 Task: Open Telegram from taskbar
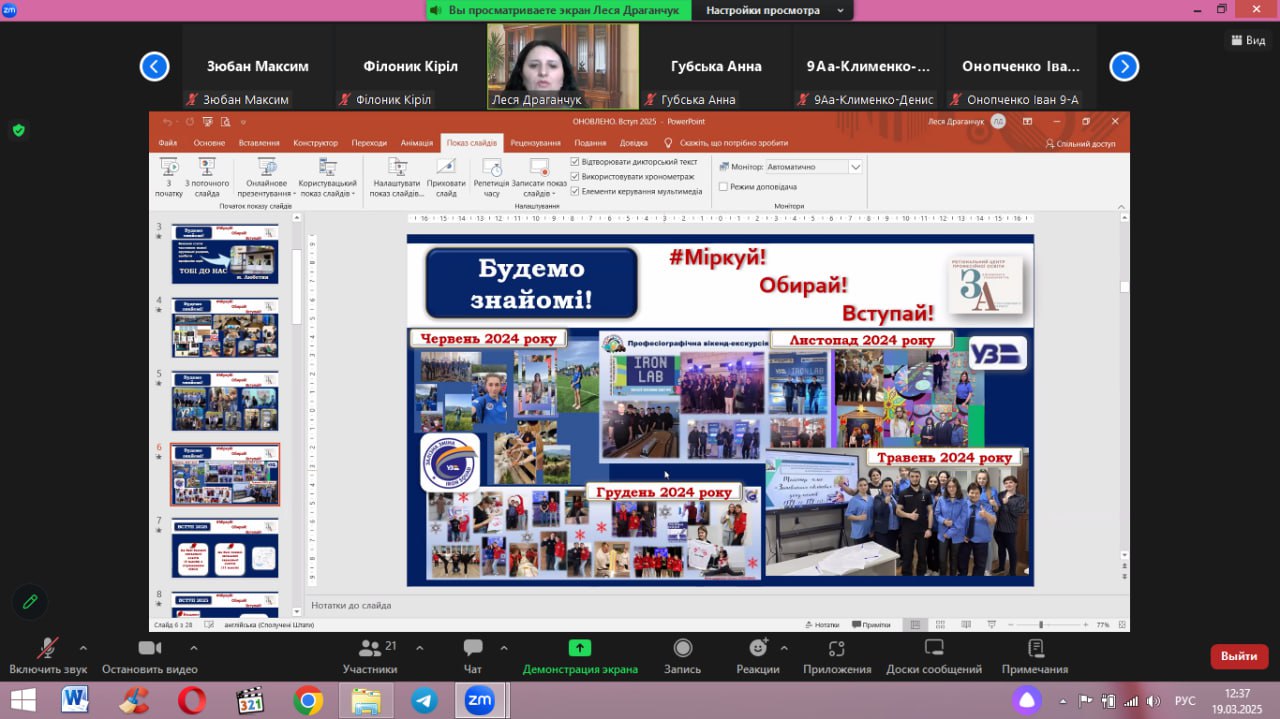424,700
